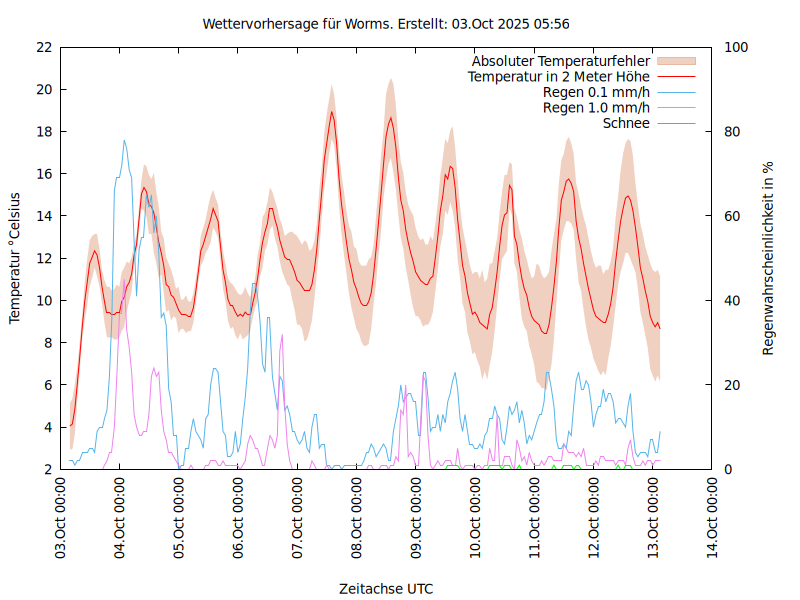
Task: Select the 'Regen 1.0 mm/h' legend entry
Action: tap(596, 107)
